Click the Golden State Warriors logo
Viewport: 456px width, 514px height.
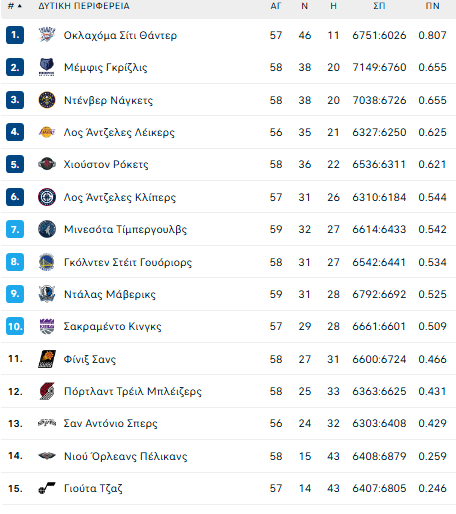[47, 262]
